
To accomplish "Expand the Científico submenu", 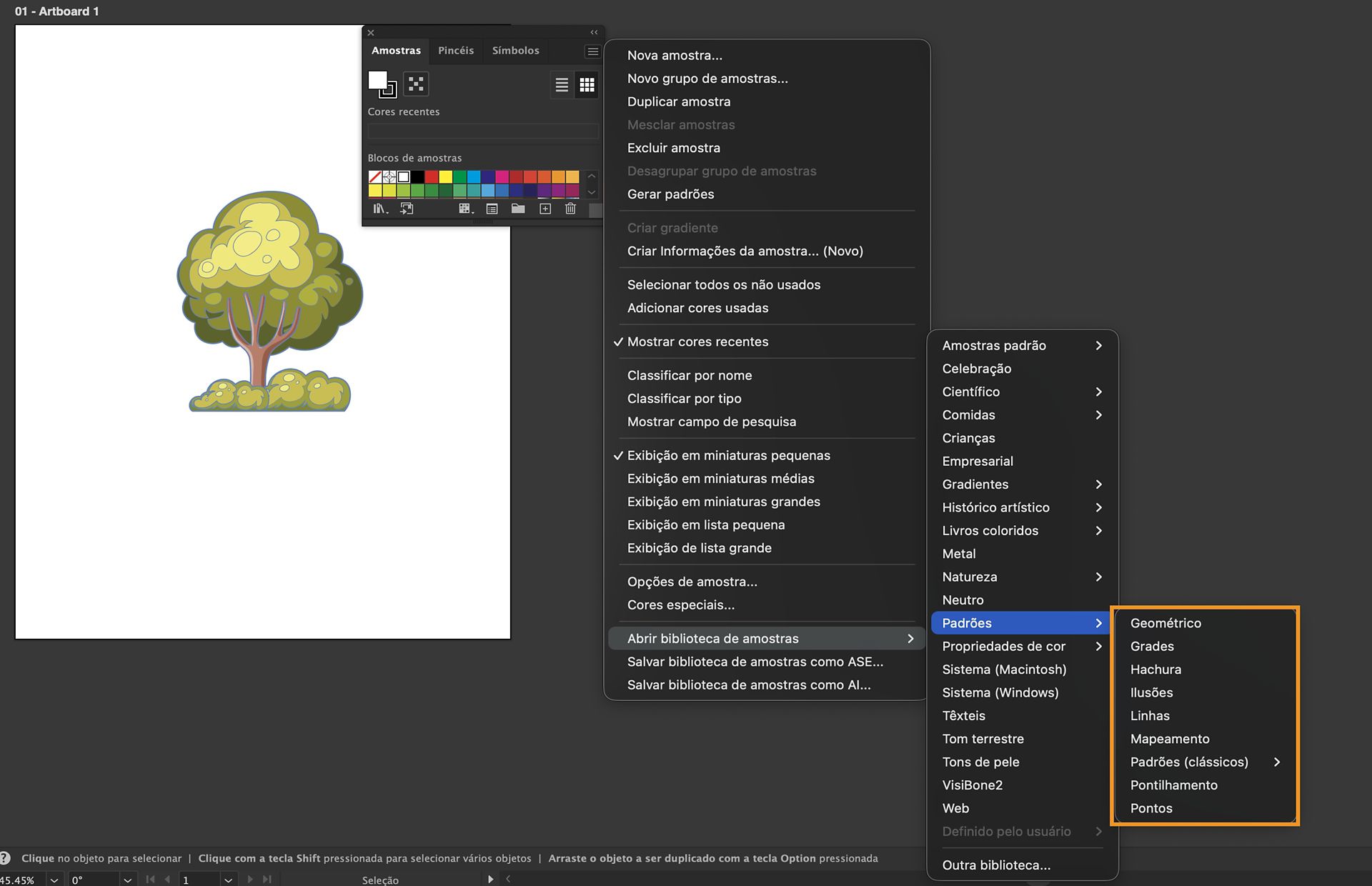I will 1022,392.
